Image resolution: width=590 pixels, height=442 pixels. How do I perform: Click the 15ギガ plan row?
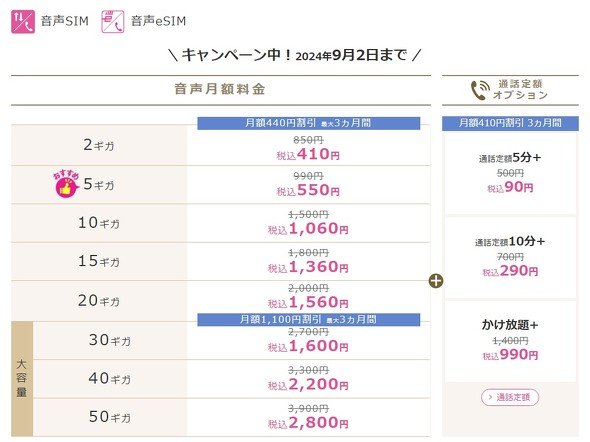[x=220, y=261]
